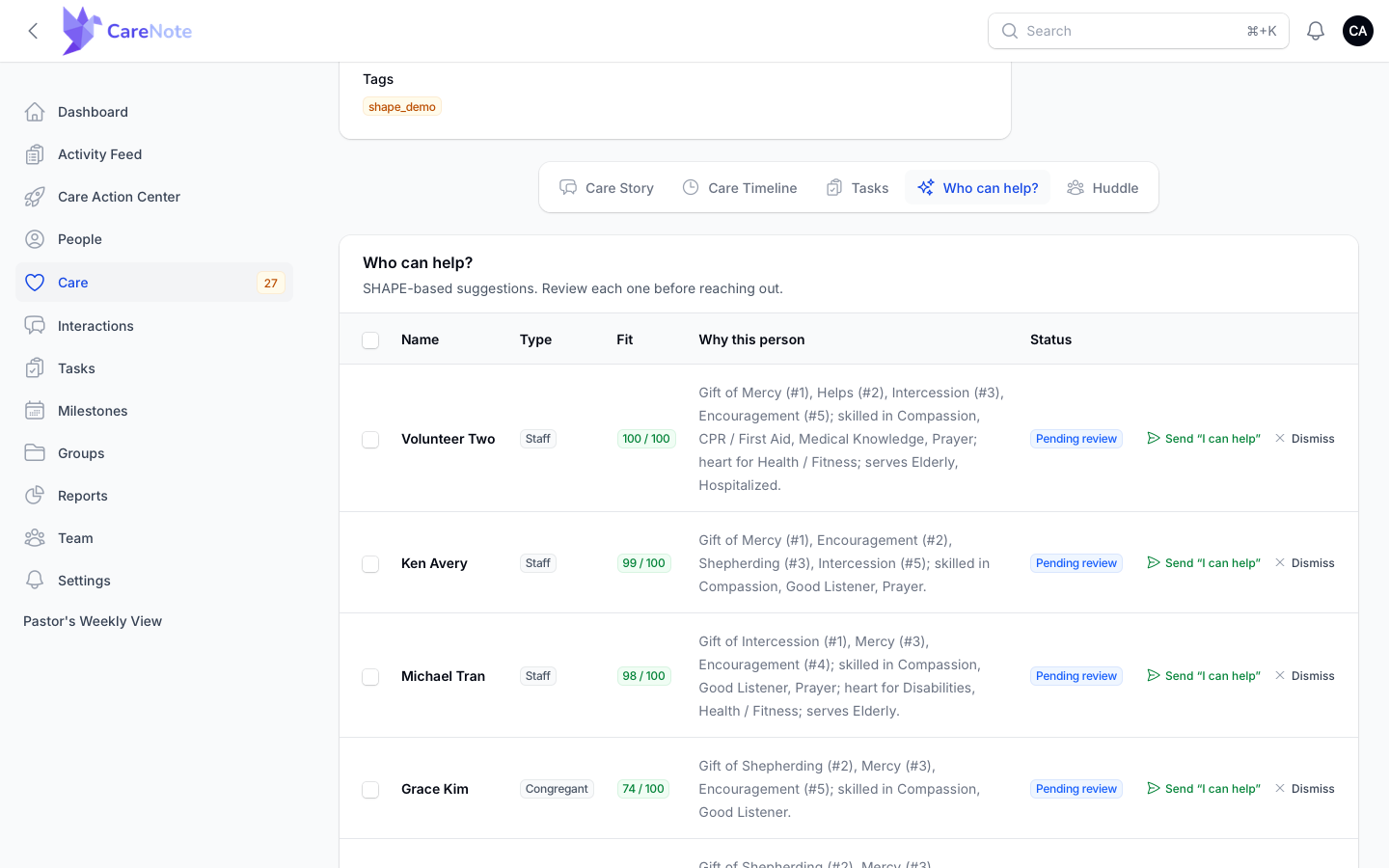Click the Care heart icon

click(35, 283)
